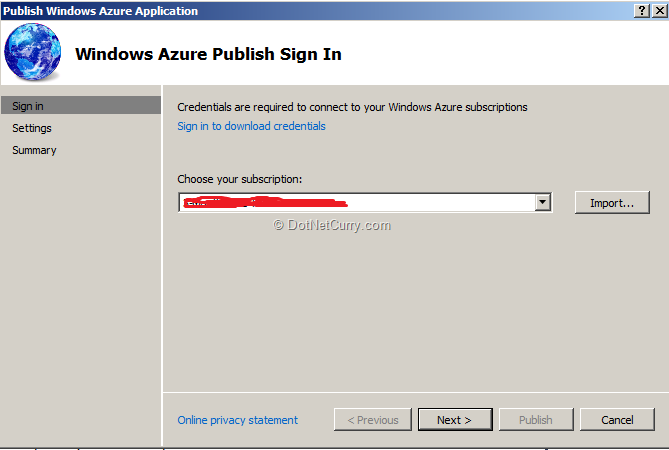Viewport: 669px width, 450px height.
Task: Expand the subscription dropdown arrow
Action: pyautogui.click(x=543, y=202)
